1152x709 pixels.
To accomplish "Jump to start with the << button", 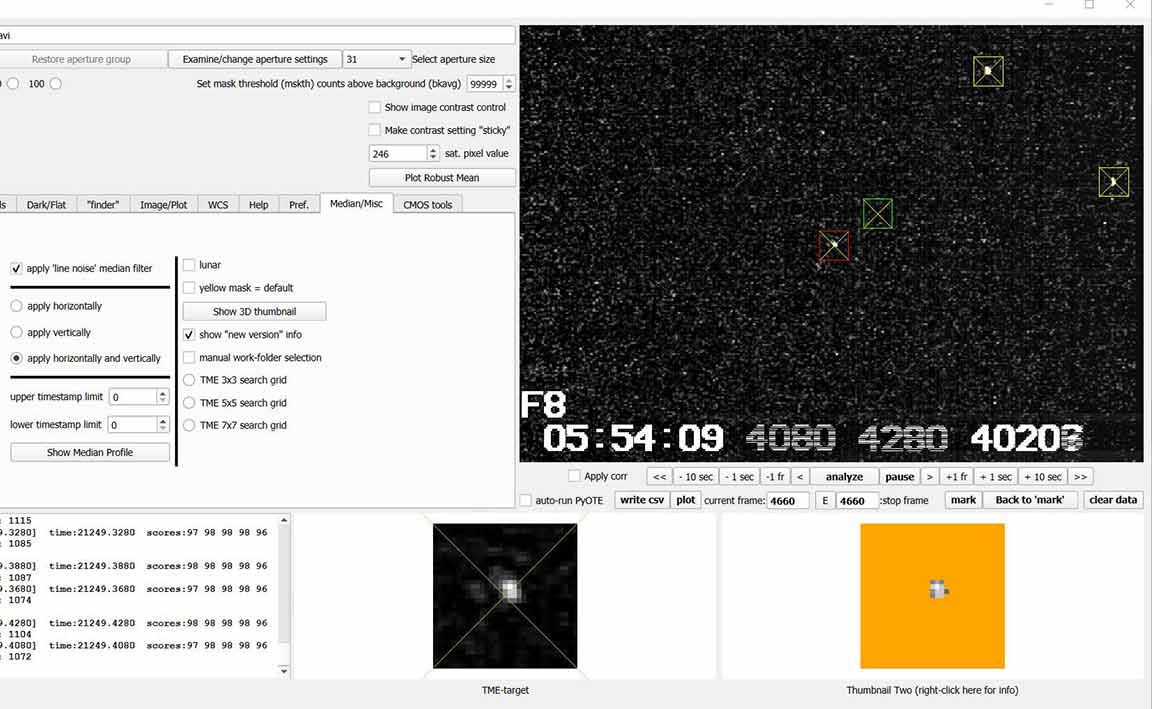I will coord(659,477).
